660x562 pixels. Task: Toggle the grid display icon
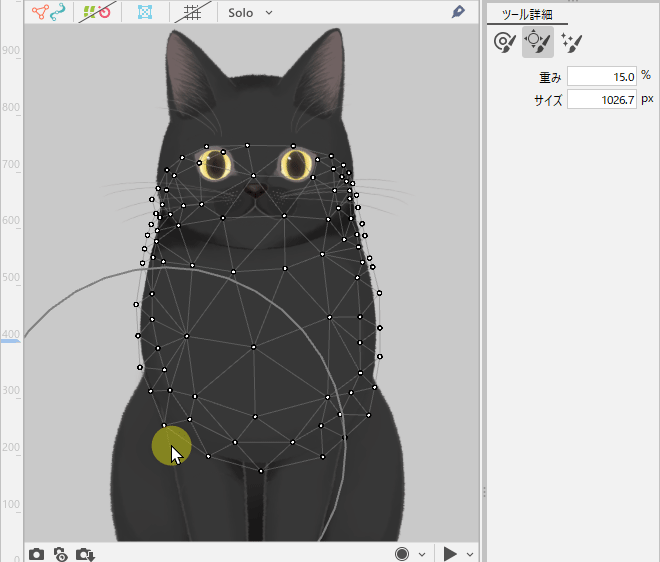click(191, 13)
